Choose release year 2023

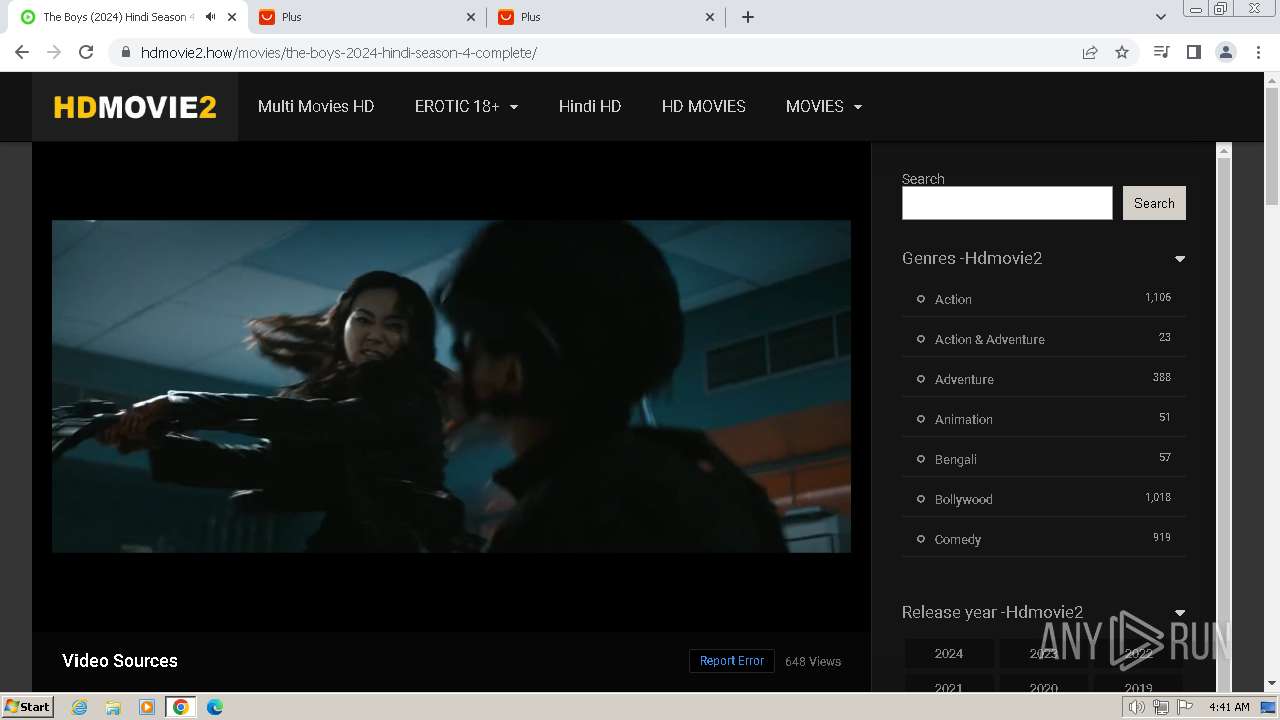tap(1044, 653)
